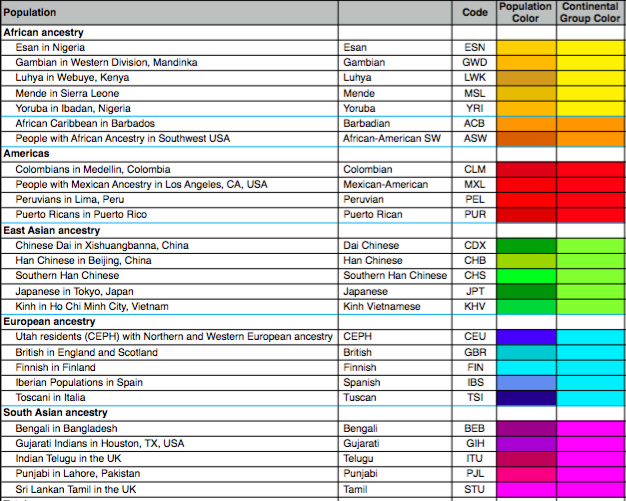Click the ACB continental group color cell
The height and width of the screenshot is (501, 626).
pyautogui.click(x=591, y=123)
